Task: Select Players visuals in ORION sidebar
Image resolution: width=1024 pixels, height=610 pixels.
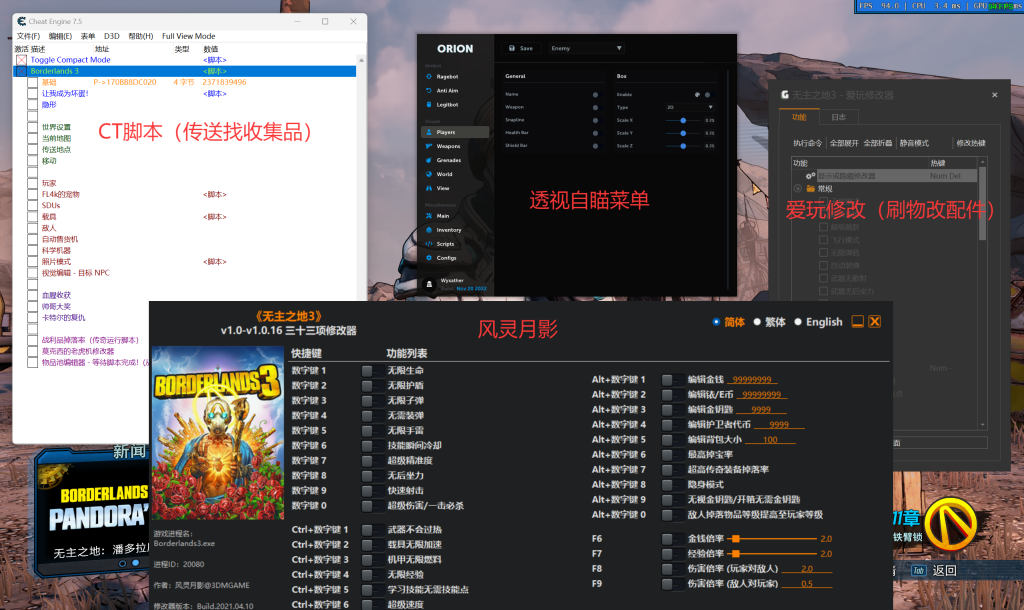Action: point(455,132)
